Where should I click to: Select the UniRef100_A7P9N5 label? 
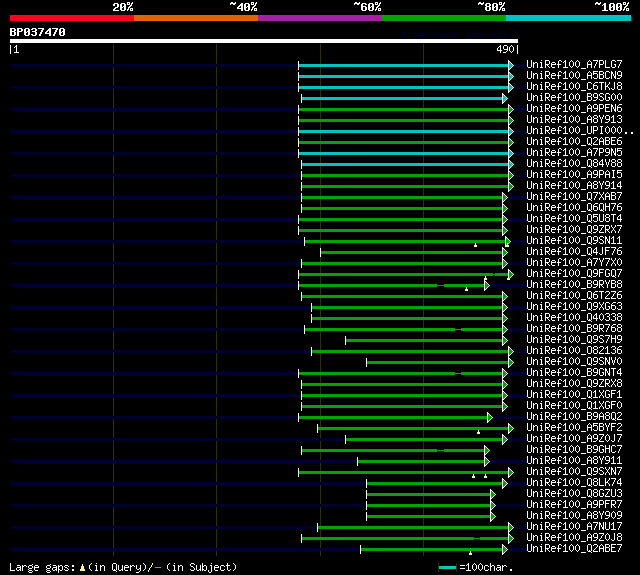point(574,153)
